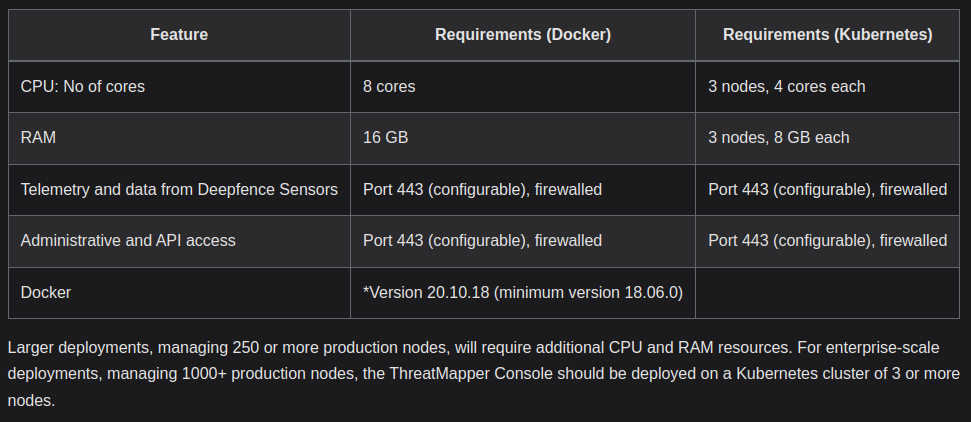Select the Administrative and API access cell

tap(179, 241)
